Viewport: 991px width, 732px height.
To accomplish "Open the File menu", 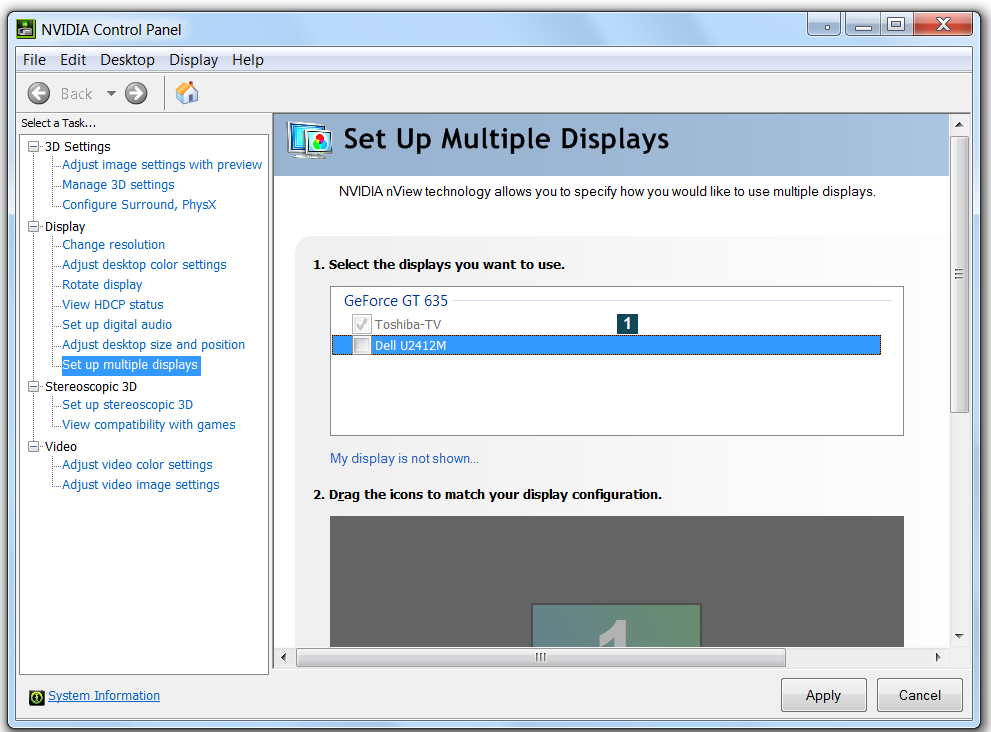I will click(x=34, y=60).
